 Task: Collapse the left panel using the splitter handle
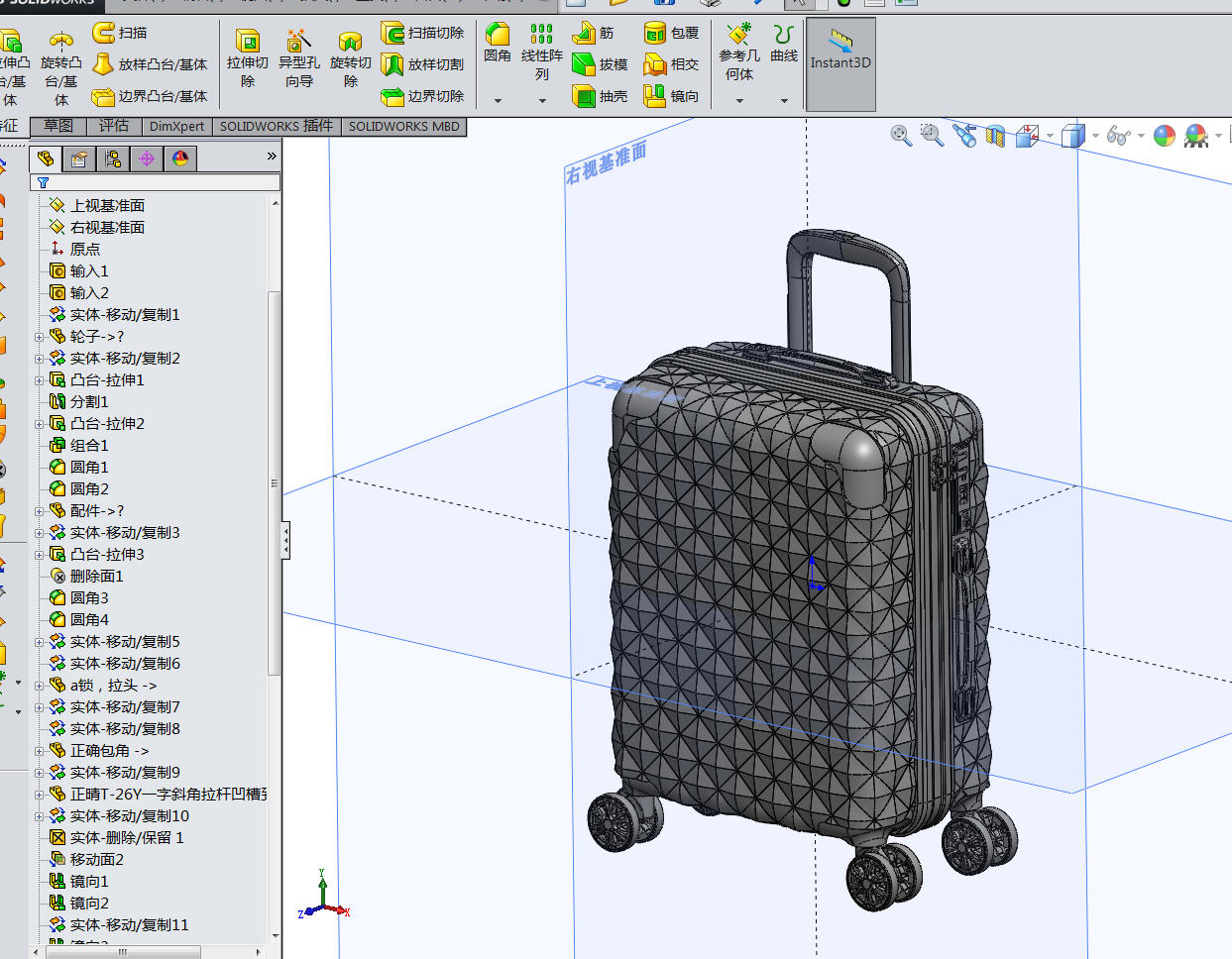(x=286, y=540)
